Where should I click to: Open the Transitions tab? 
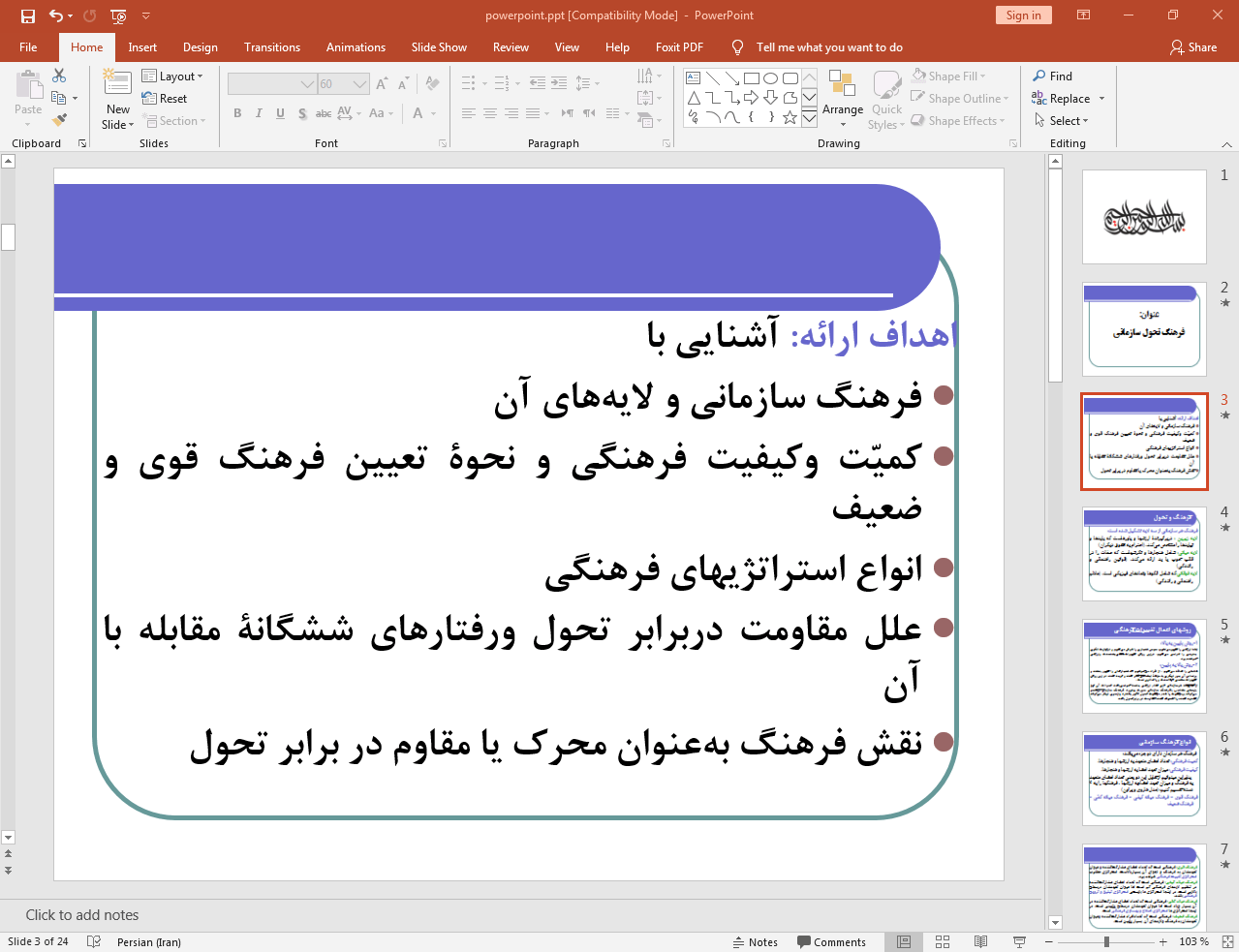click(x=272, y=46)
